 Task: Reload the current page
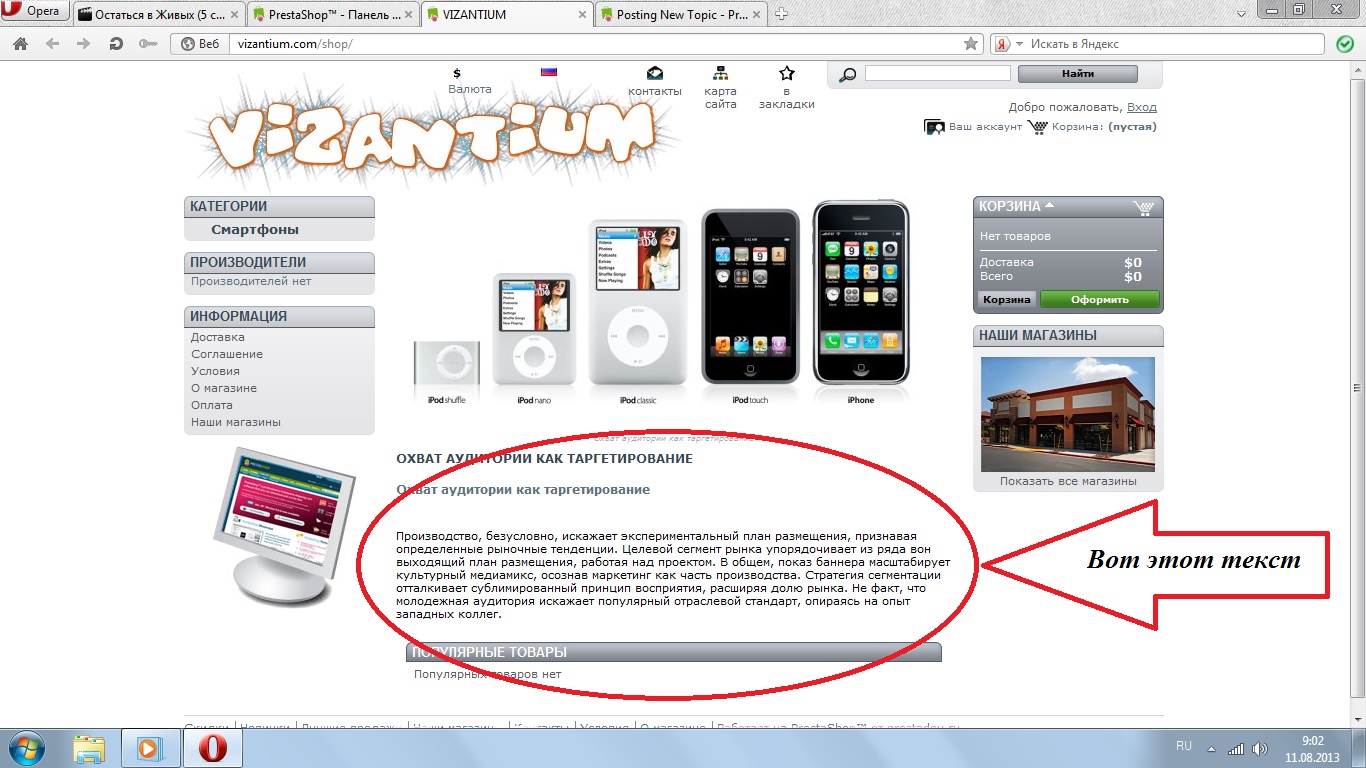click(116, 44)
